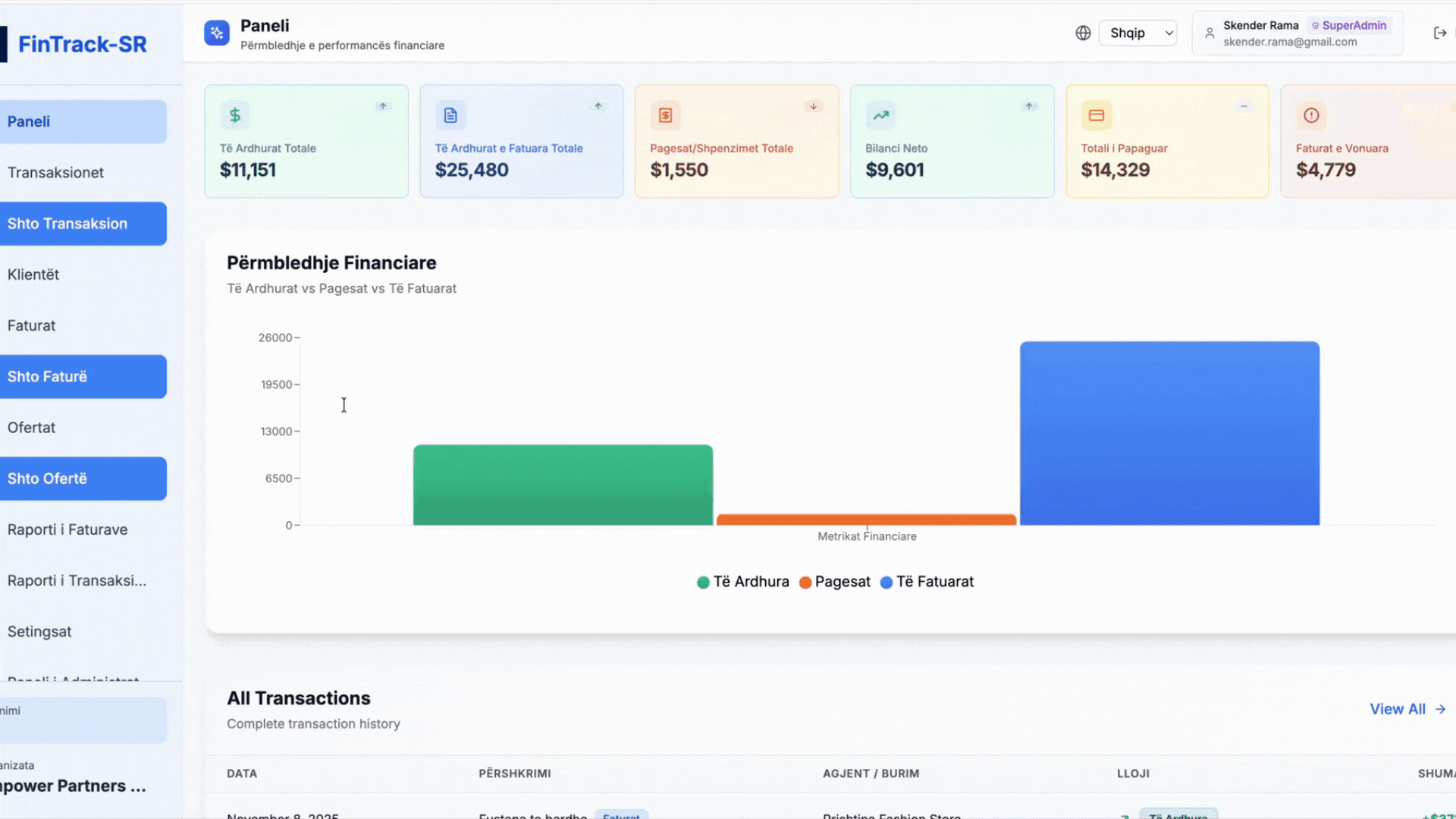The width and height of the screenshot is (1456, 819).
Task: Select the credit card icon on Totali i Papaguar
Action: pyautogui.click(x=1096, y=115)
